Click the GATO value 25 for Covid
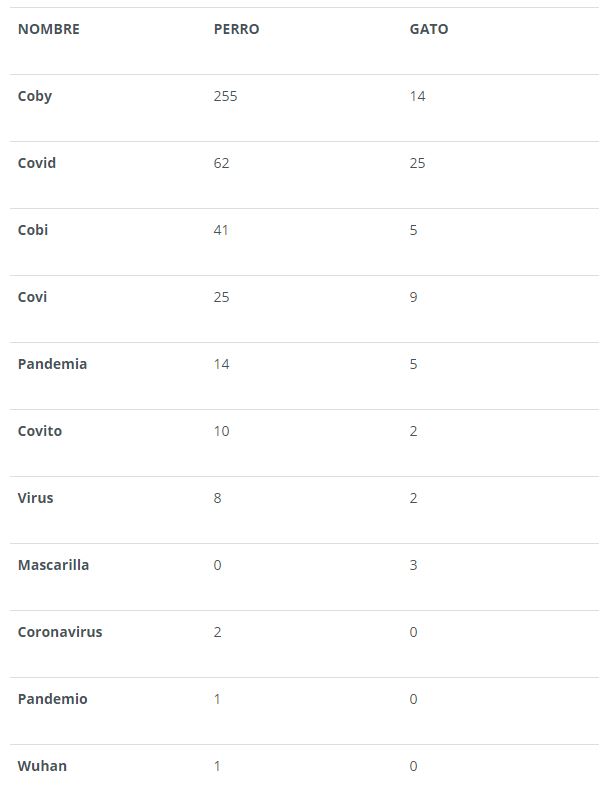 pyautogui.click(x=418, y=163)
